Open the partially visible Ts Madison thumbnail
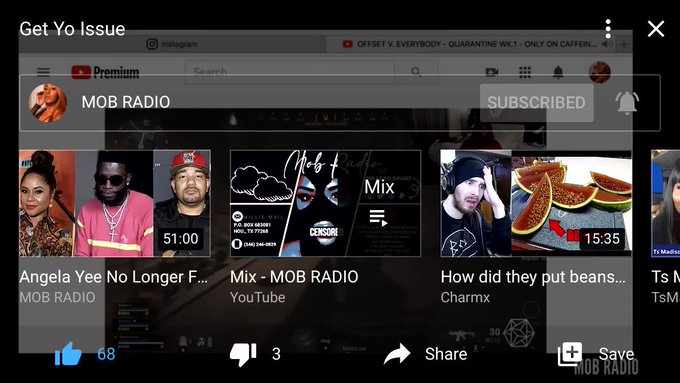Viewport: 680px width, 383px height. (666, 203)
